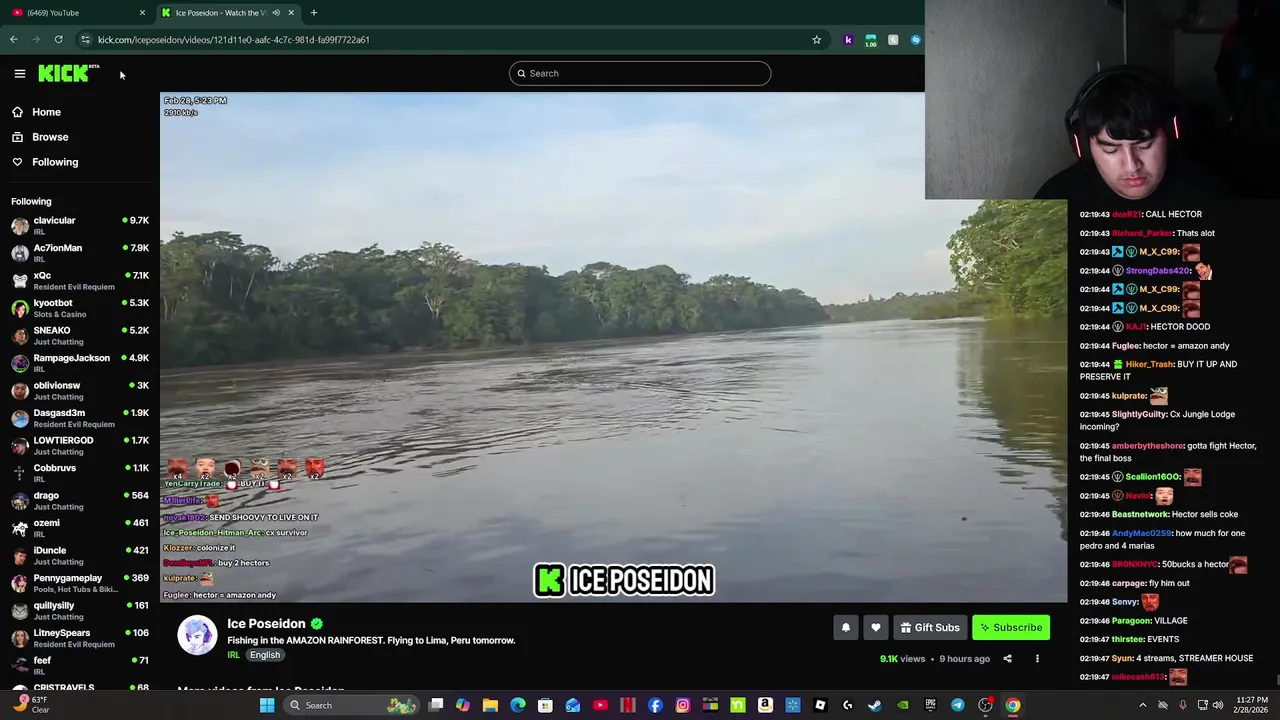The image size is (1280, 720).
Task: Open Task View on the taskbar
Action: [436, 705]
